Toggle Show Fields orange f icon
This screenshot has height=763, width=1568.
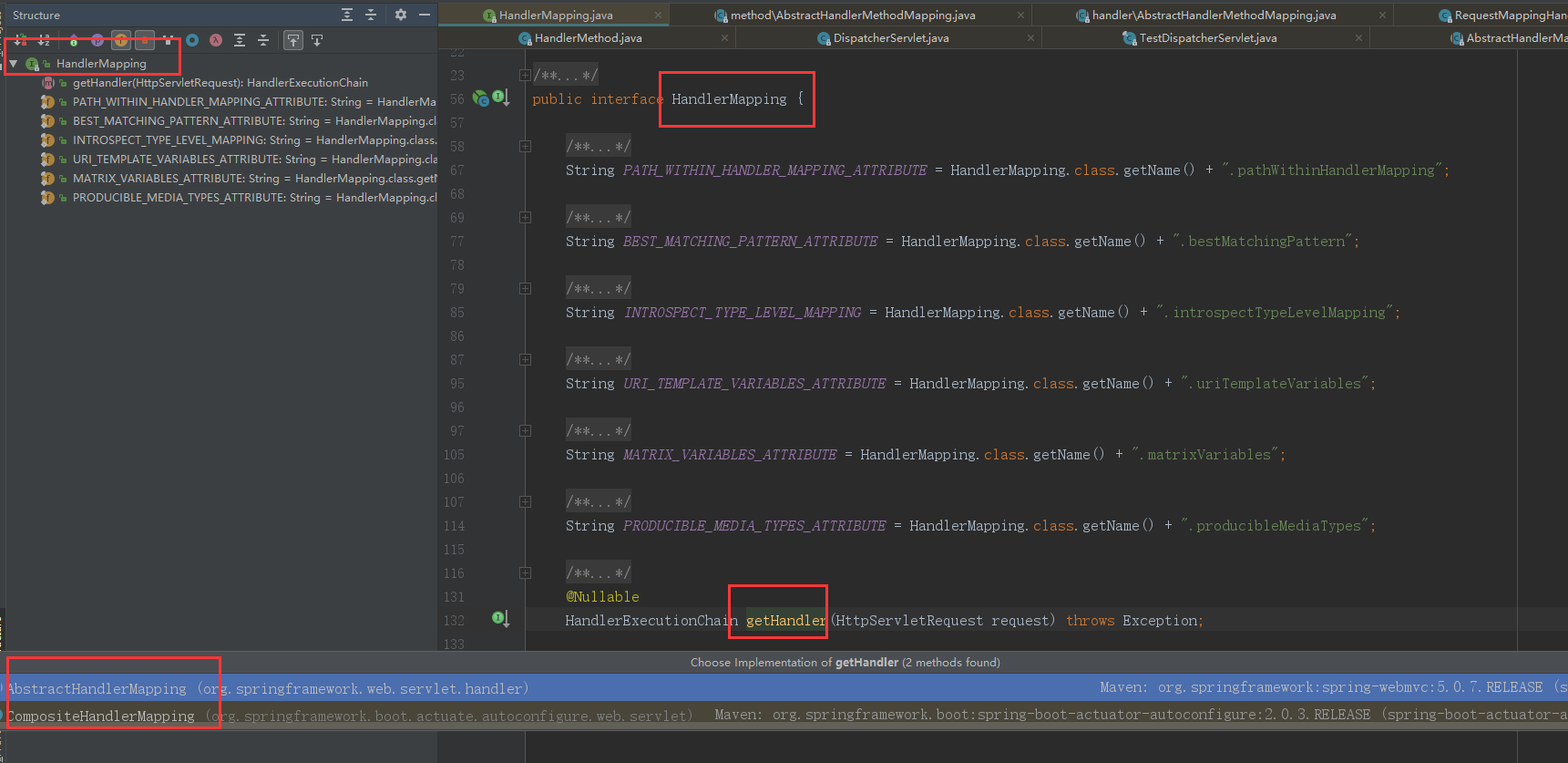tap(121, 40)
